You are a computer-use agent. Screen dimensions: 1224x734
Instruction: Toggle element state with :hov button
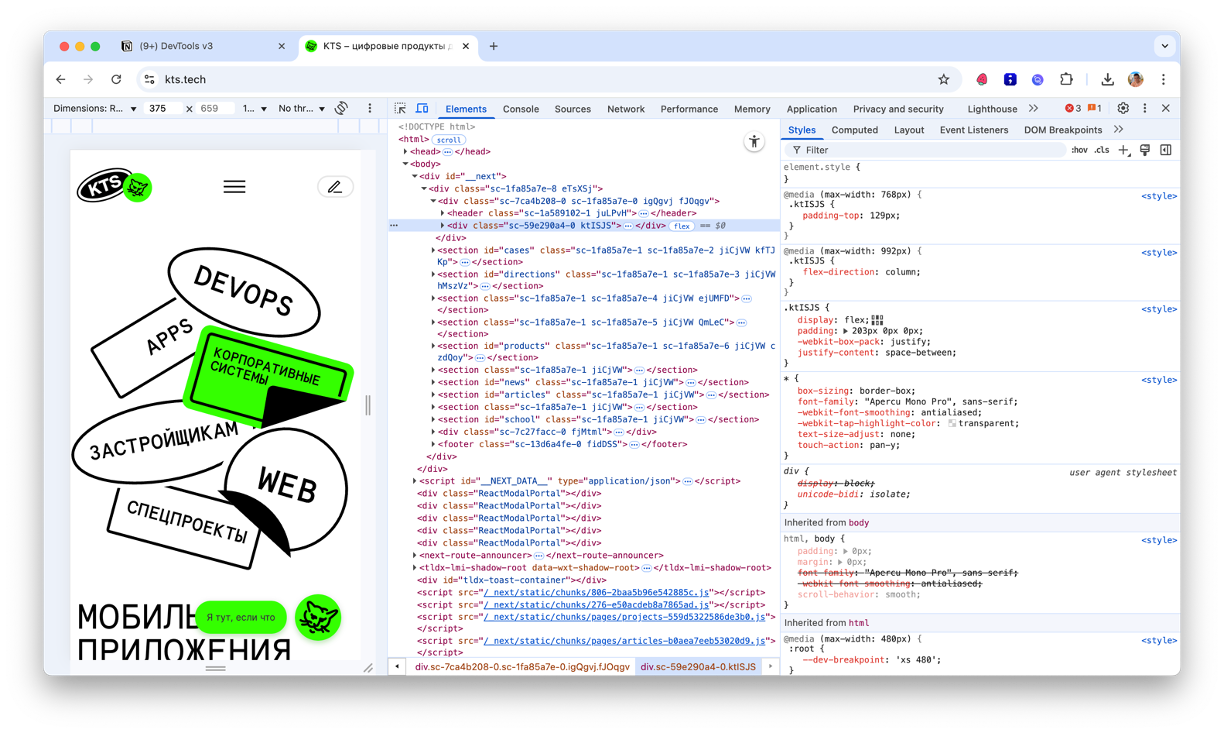click(1078, 149)
